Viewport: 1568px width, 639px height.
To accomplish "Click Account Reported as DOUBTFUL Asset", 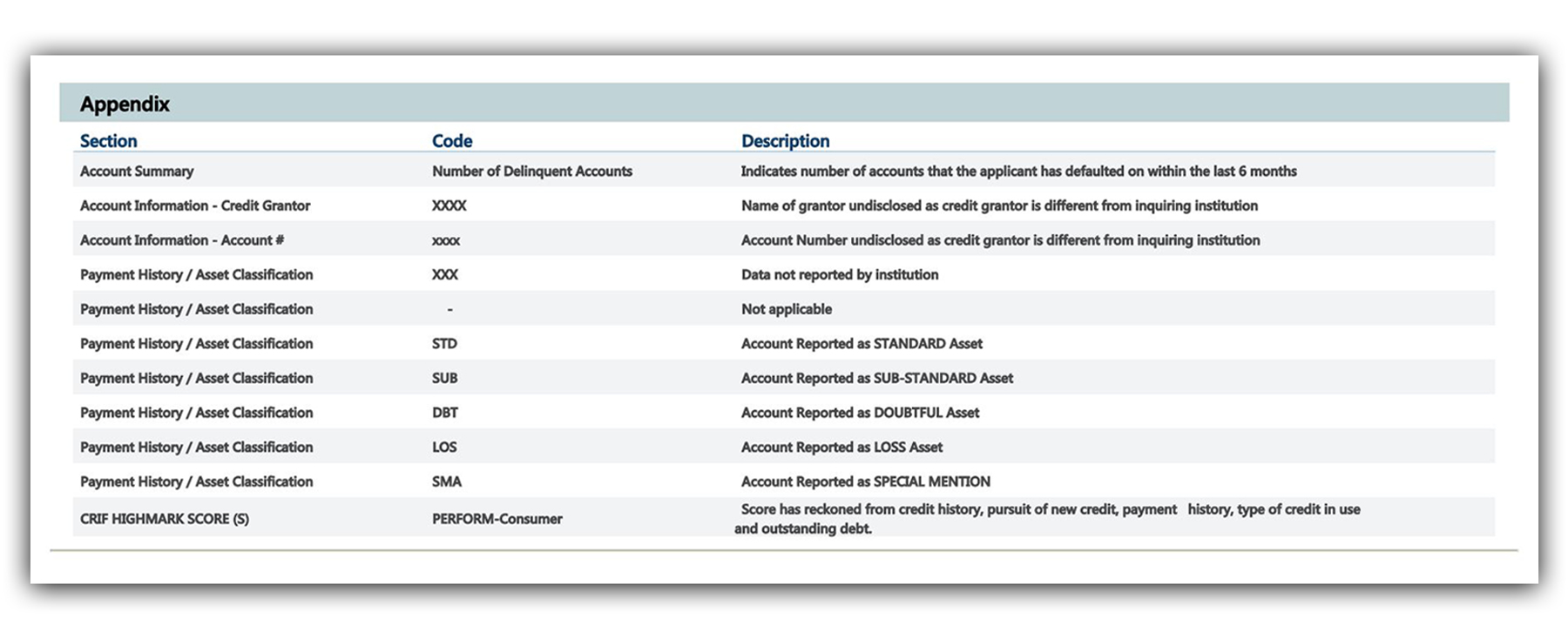I will point(860,413).
